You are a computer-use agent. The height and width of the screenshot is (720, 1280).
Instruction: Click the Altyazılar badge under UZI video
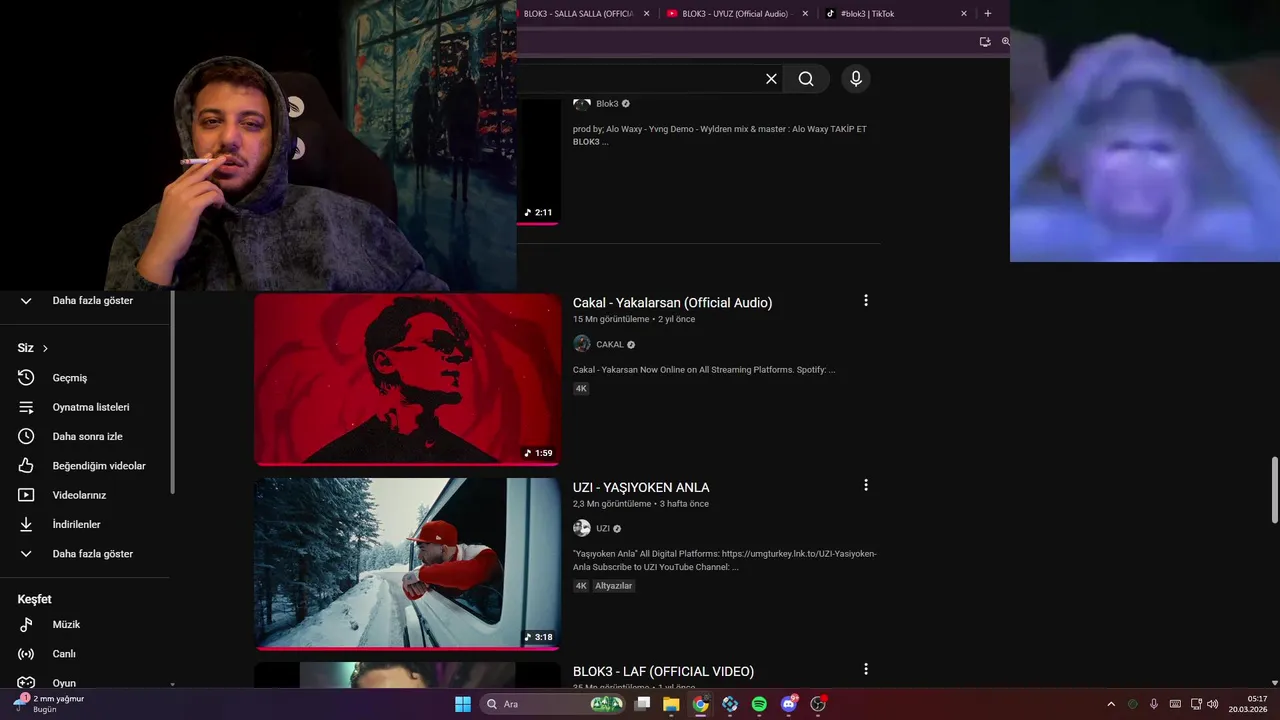pyautogui.click(x=614, y=586)
